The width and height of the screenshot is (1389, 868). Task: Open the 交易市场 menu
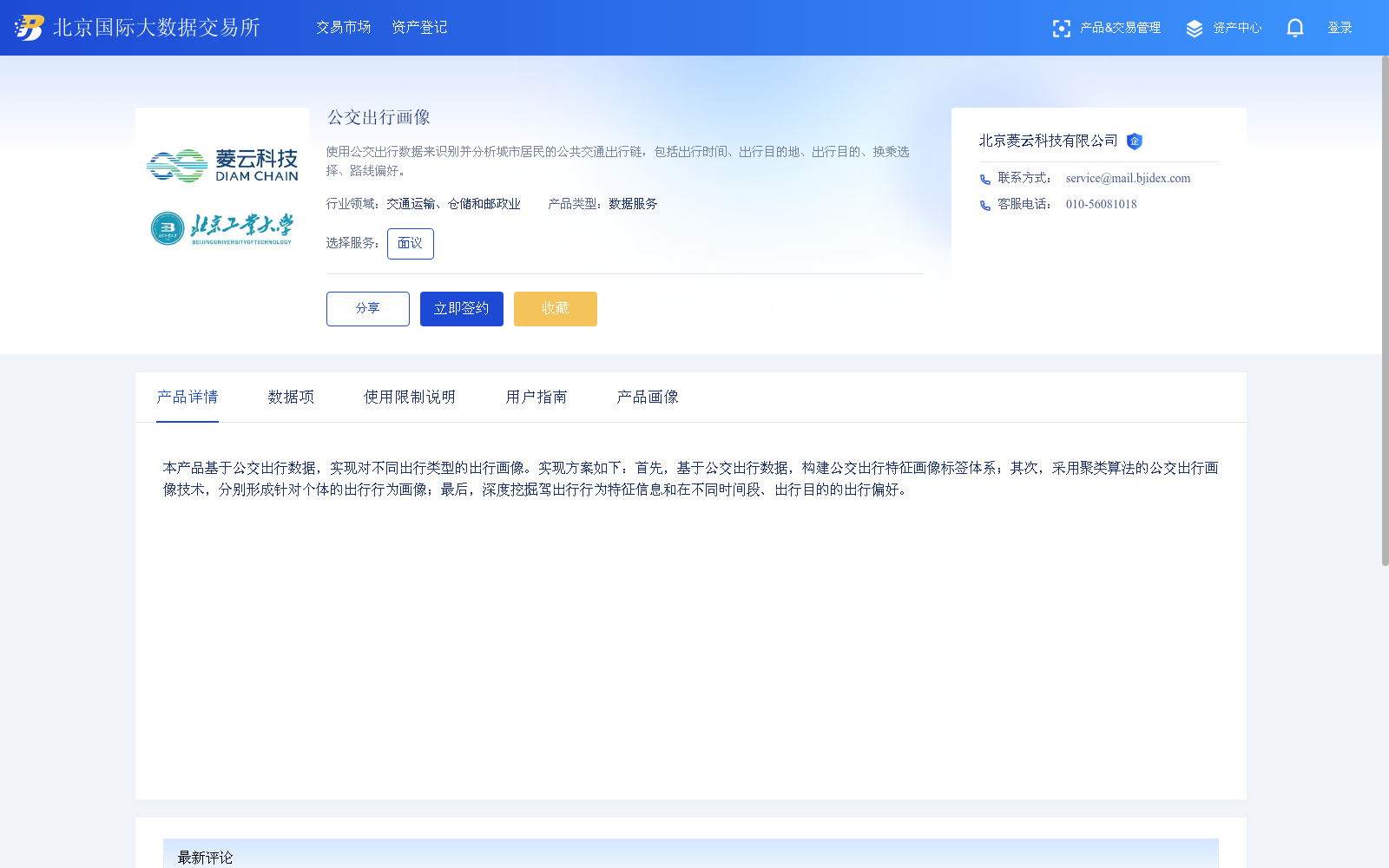[344, 28]
